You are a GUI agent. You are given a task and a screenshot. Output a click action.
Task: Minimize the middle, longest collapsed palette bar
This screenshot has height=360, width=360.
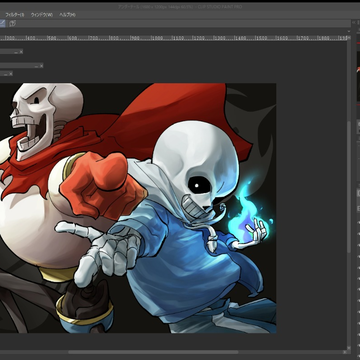click(37, 66)
